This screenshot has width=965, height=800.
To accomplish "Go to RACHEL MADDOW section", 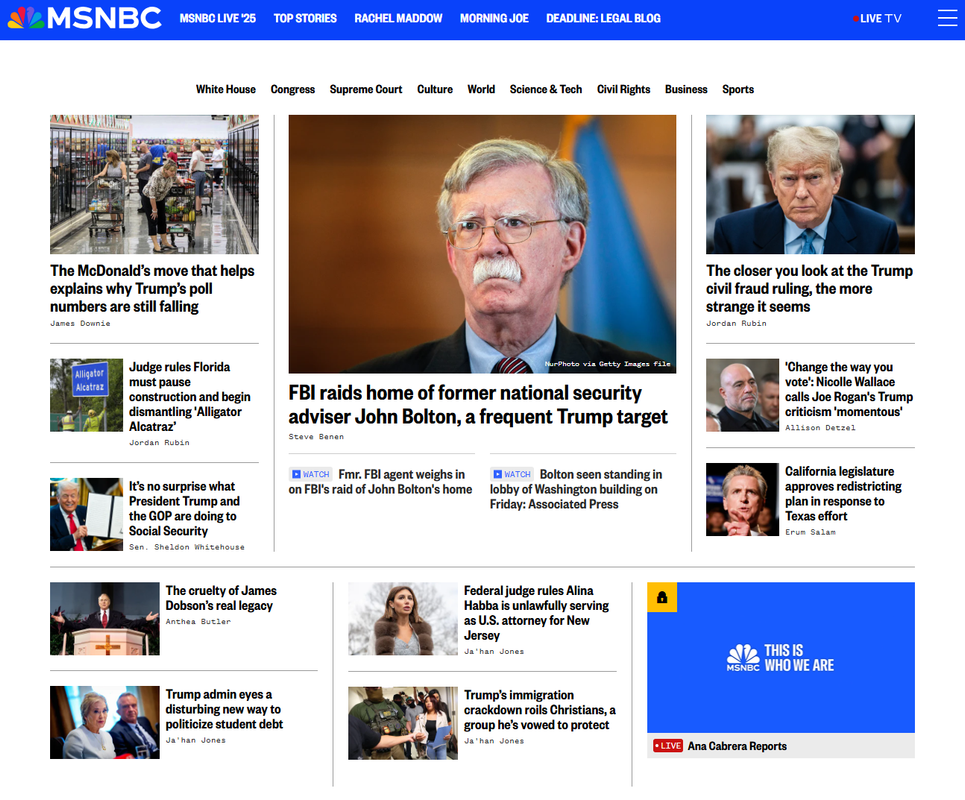I will [398, 18].
